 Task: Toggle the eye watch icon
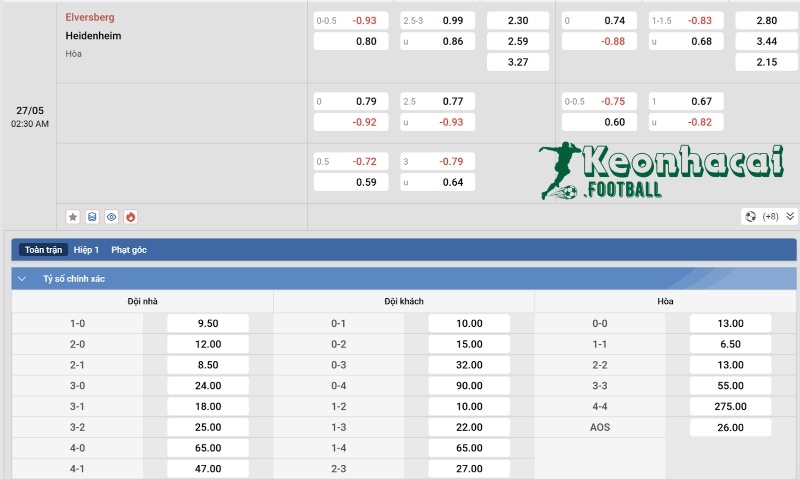(x=111, y=216)
